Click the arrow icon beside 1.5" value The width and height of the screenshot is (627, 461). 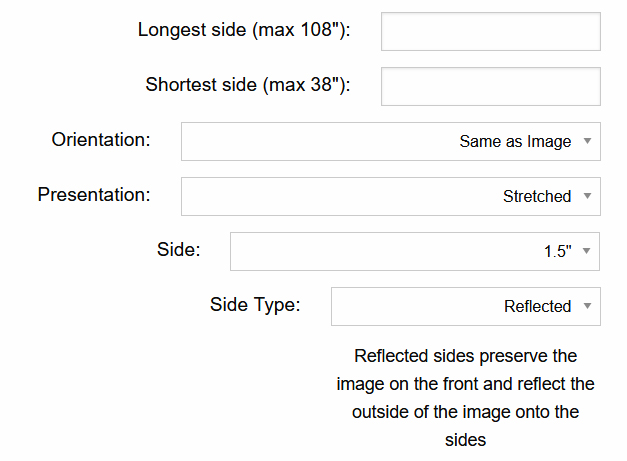587,251
